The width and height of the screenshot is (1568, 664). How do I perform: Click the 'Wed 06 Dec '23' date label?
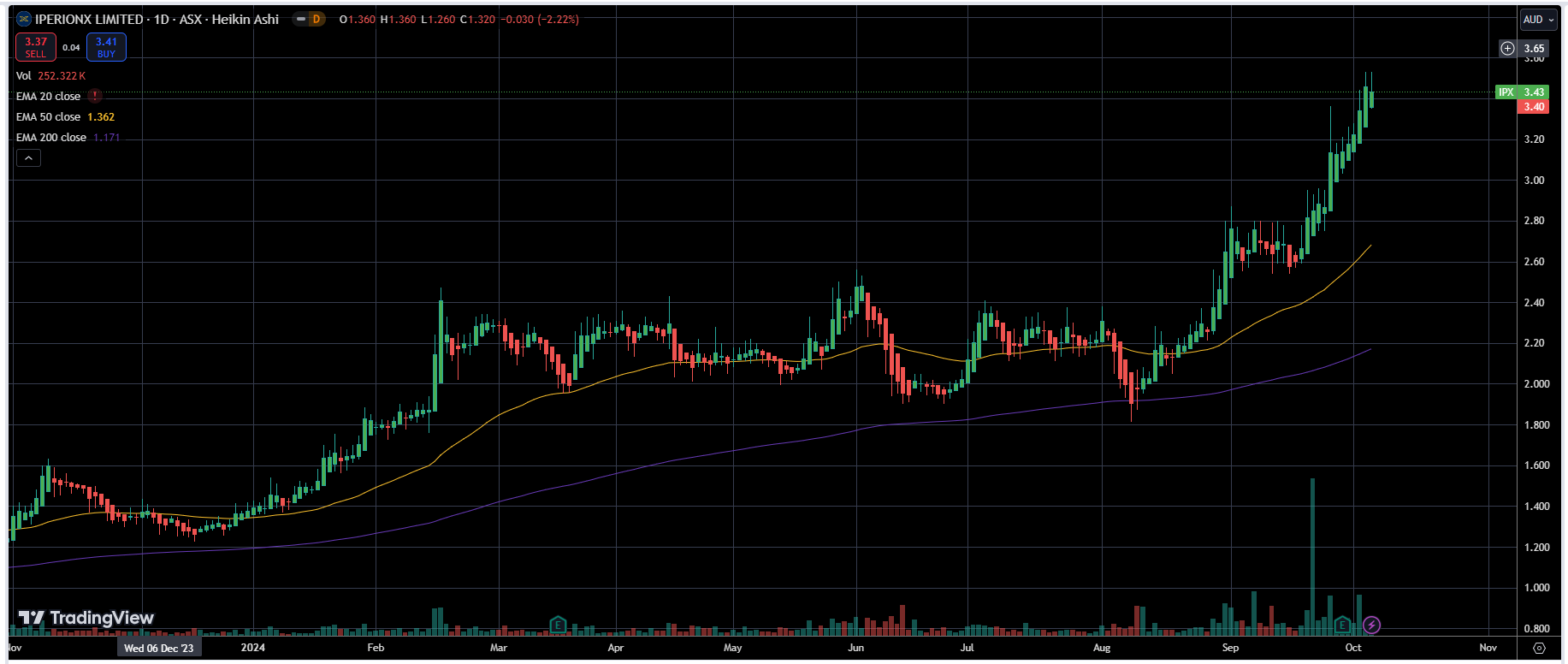coord(159,648)
